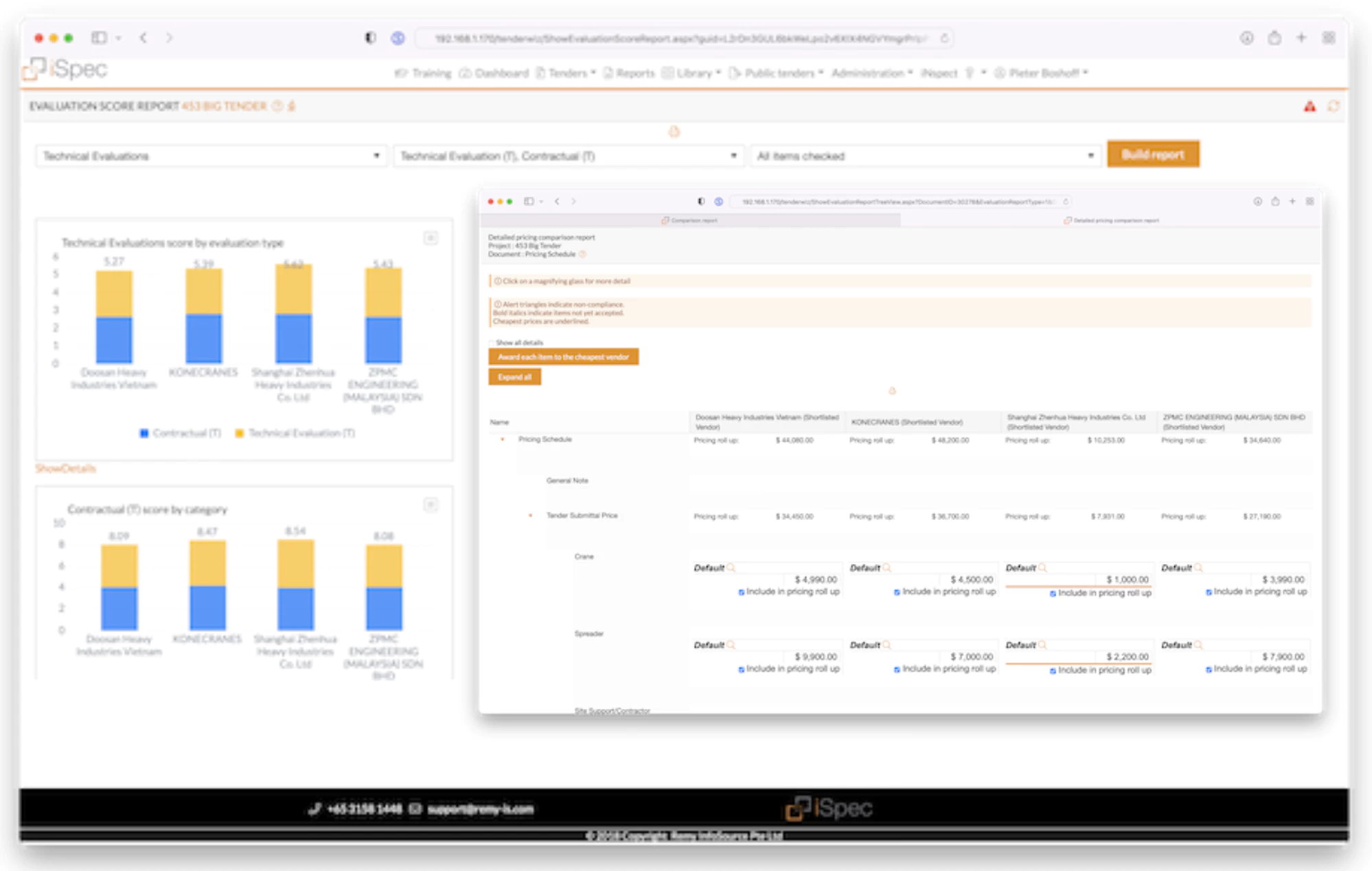The height and width of the screenshot is (871, 1372).
Task: Open magnifying glass for KONECRANES Crane price
Action: click(x=887, y=567)
